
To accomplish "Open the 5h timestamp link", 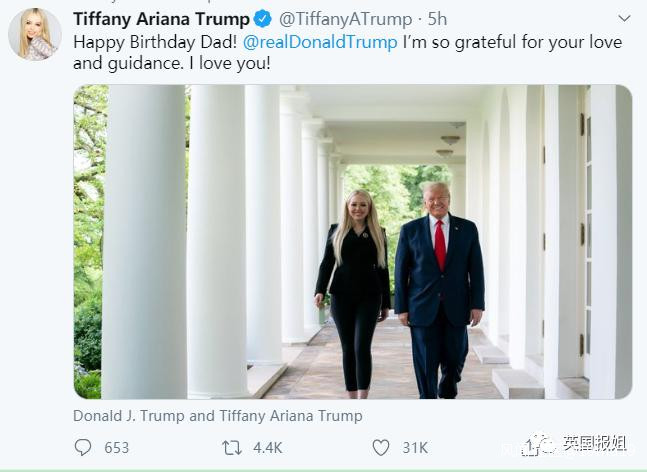I will click(x=436, y=18).
